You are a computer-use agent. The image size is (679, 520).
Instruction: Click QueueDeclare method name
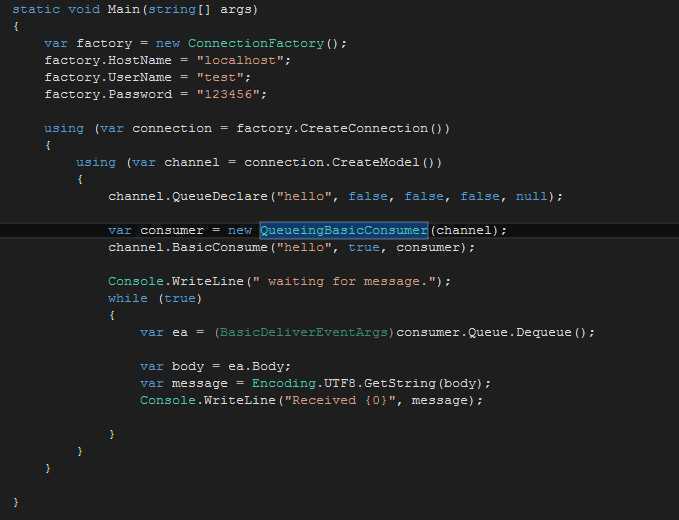coord(220,196)
